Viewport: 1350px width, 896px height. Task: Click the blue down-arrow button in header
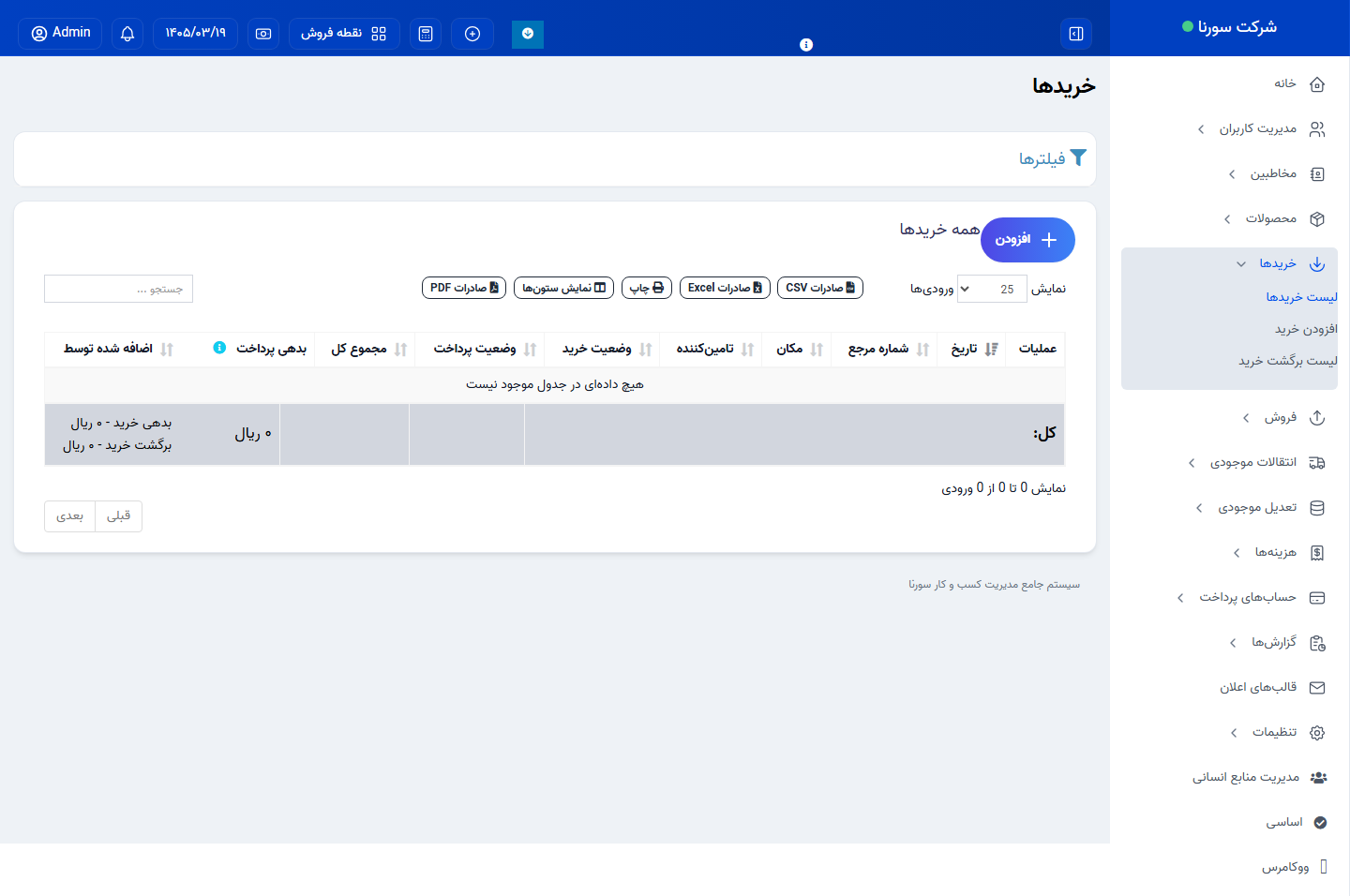click(528, 34)
